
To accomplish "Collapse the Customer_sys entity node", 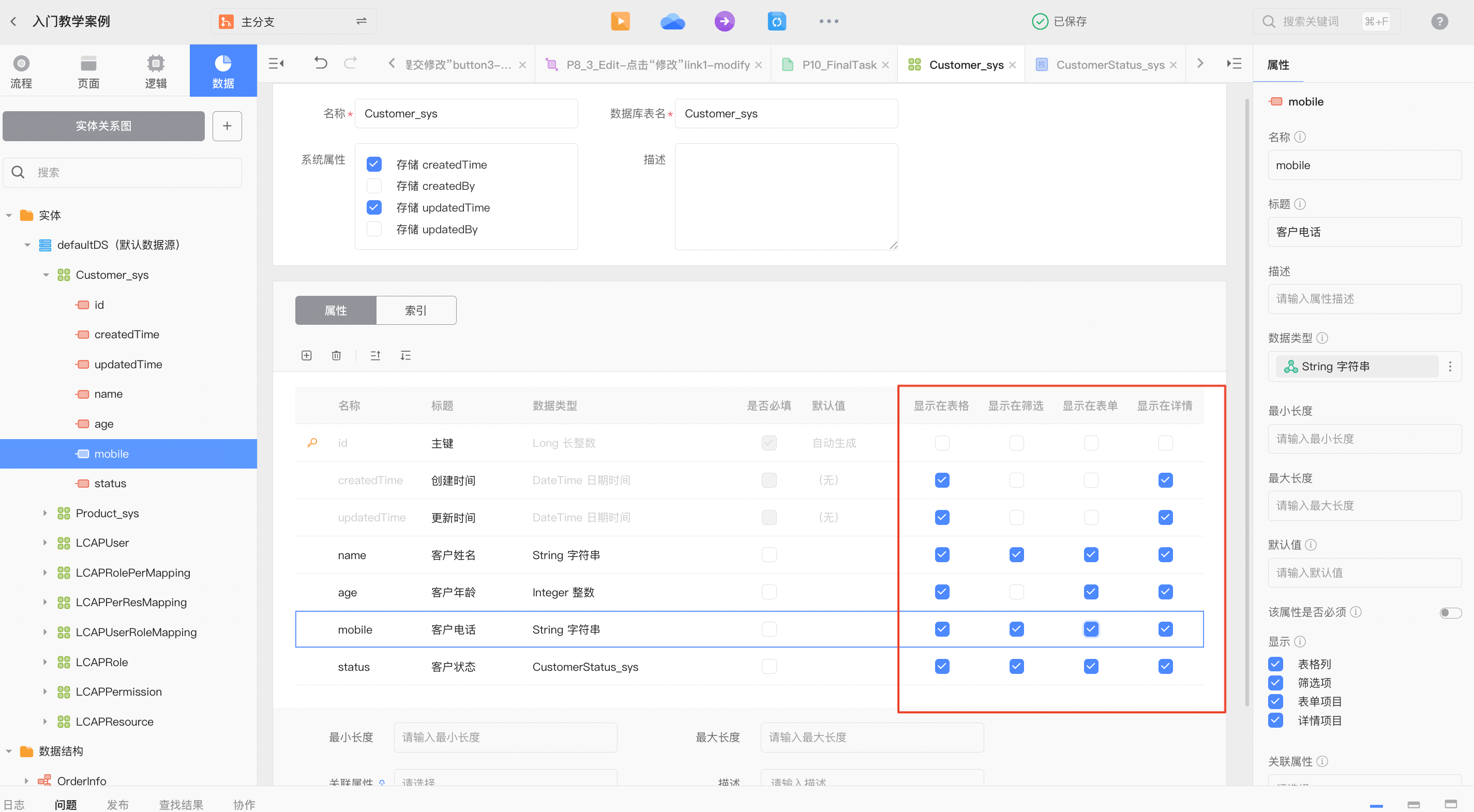I will coord(46,275).
